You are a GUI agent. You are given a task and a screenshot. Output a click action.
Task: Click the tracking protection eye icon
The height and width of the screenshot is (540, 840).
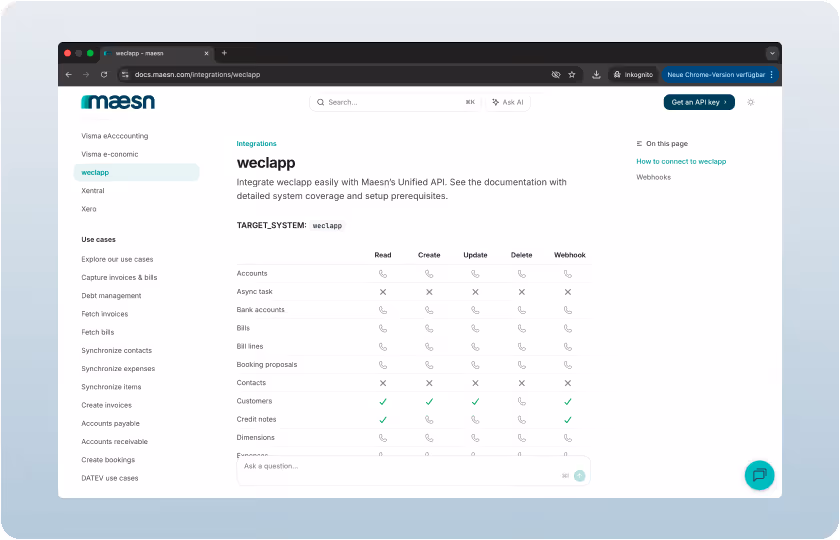(x=556, y=74)
